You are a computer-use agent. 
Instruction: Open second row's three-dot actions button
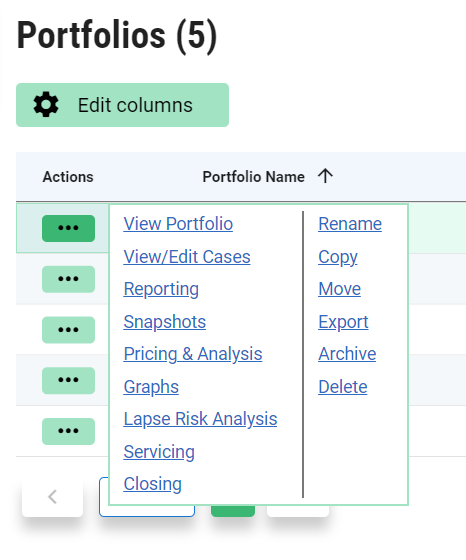(69, 279)
